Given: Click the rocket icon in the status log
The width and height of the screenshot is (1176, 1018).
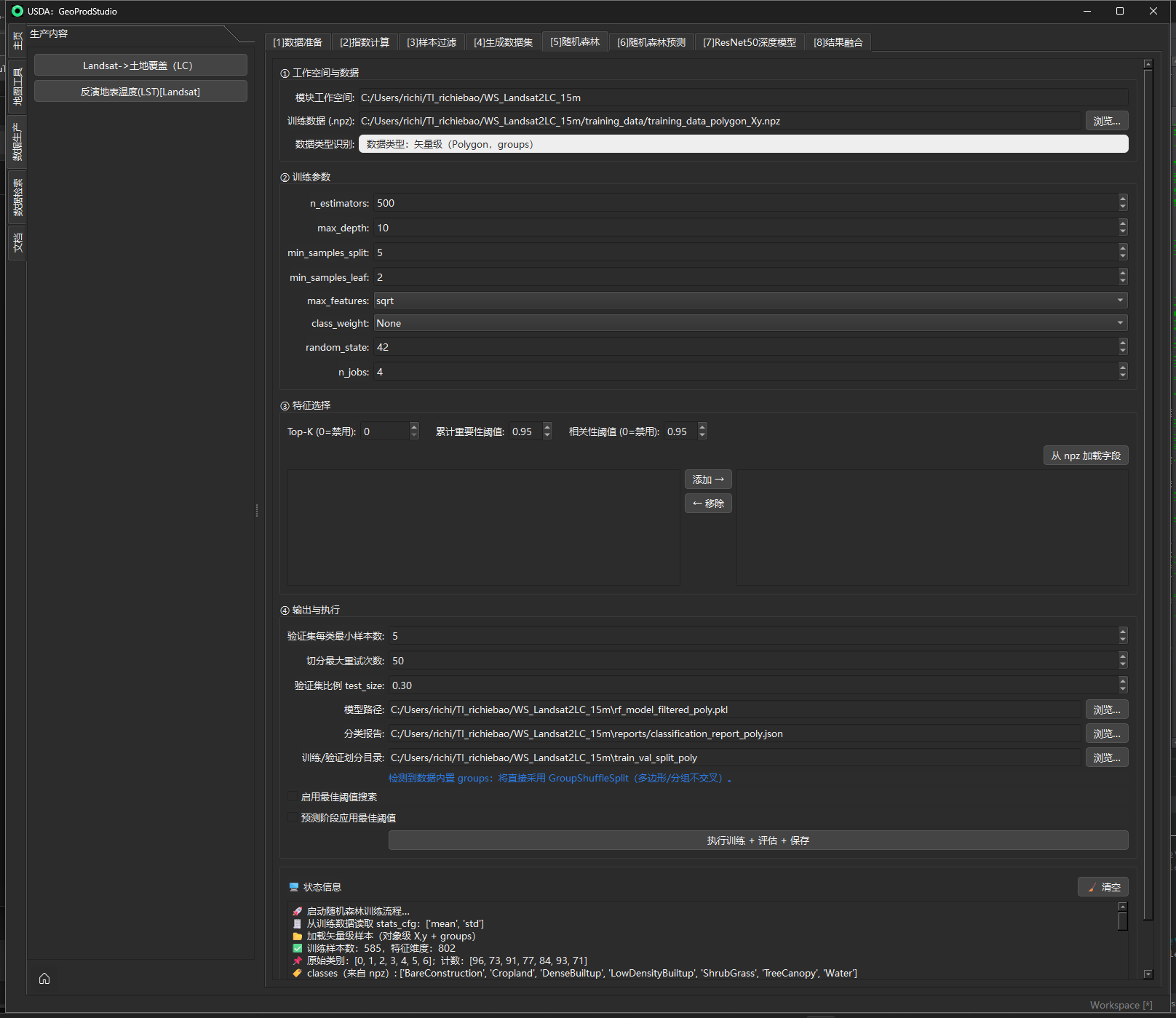Looking at the screenshot, I should click(x=297, y=911).
